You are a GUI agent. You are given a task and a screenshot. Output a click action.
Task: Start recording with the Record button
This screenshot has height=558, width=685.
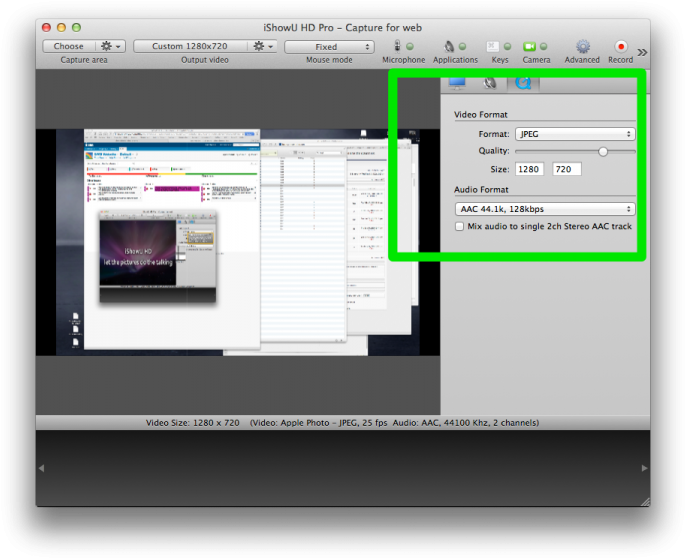[x=621, y=46]
